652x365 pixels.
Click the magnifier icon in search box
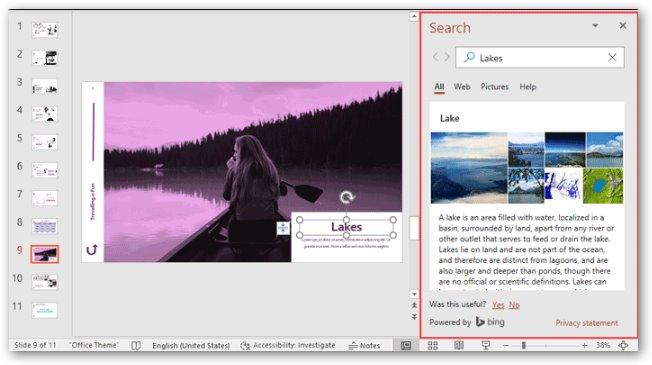point(469,57)
